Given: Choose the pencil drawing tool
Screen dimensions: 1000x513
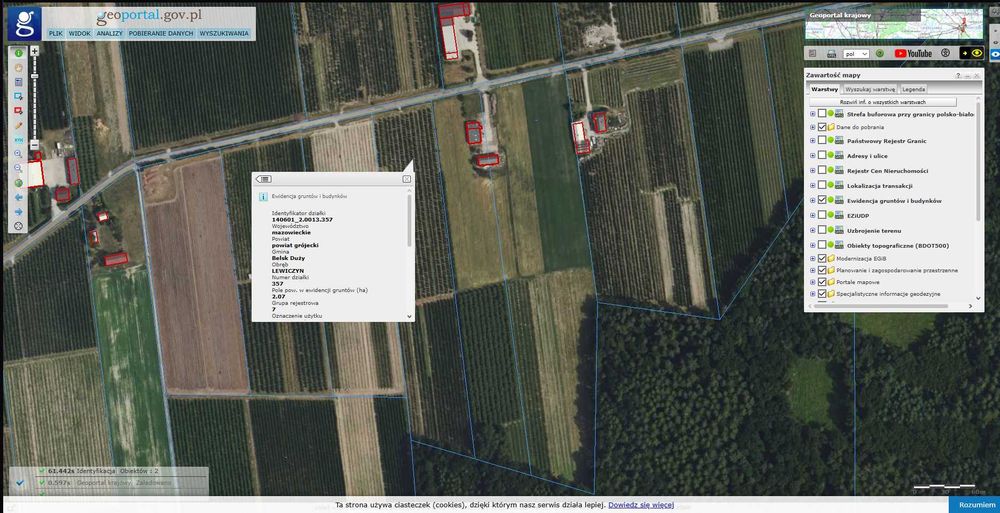Looking at the screenshot, I should click(18, 126).
